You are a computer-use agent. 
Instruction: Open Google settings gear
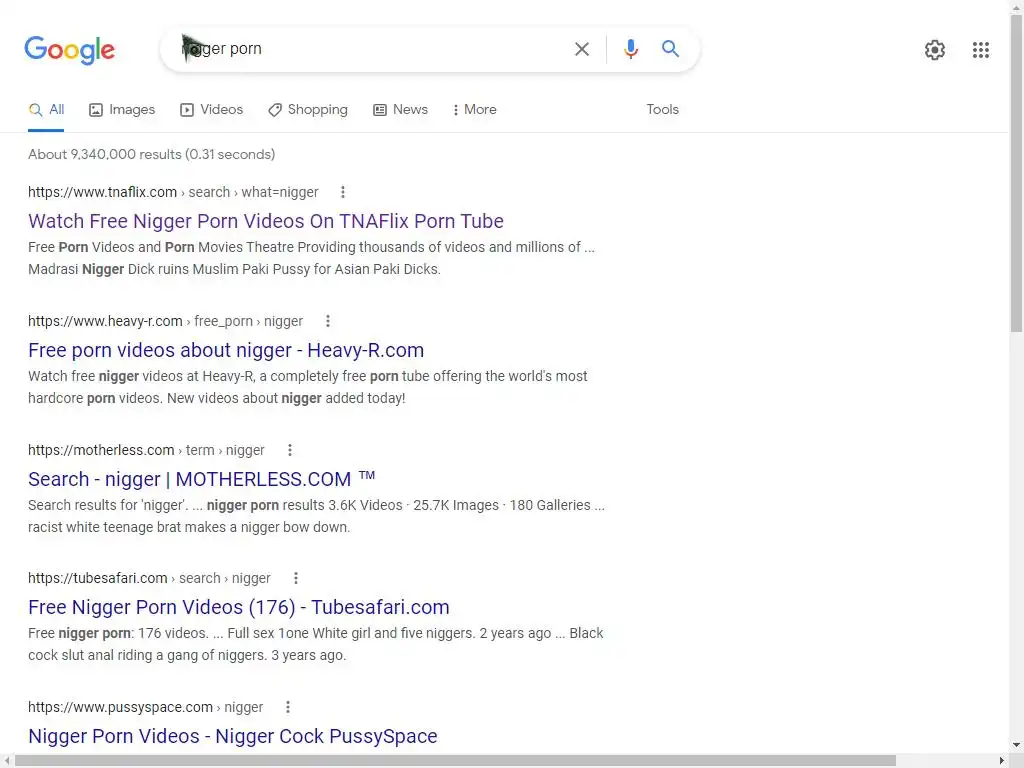coord(935,50)
